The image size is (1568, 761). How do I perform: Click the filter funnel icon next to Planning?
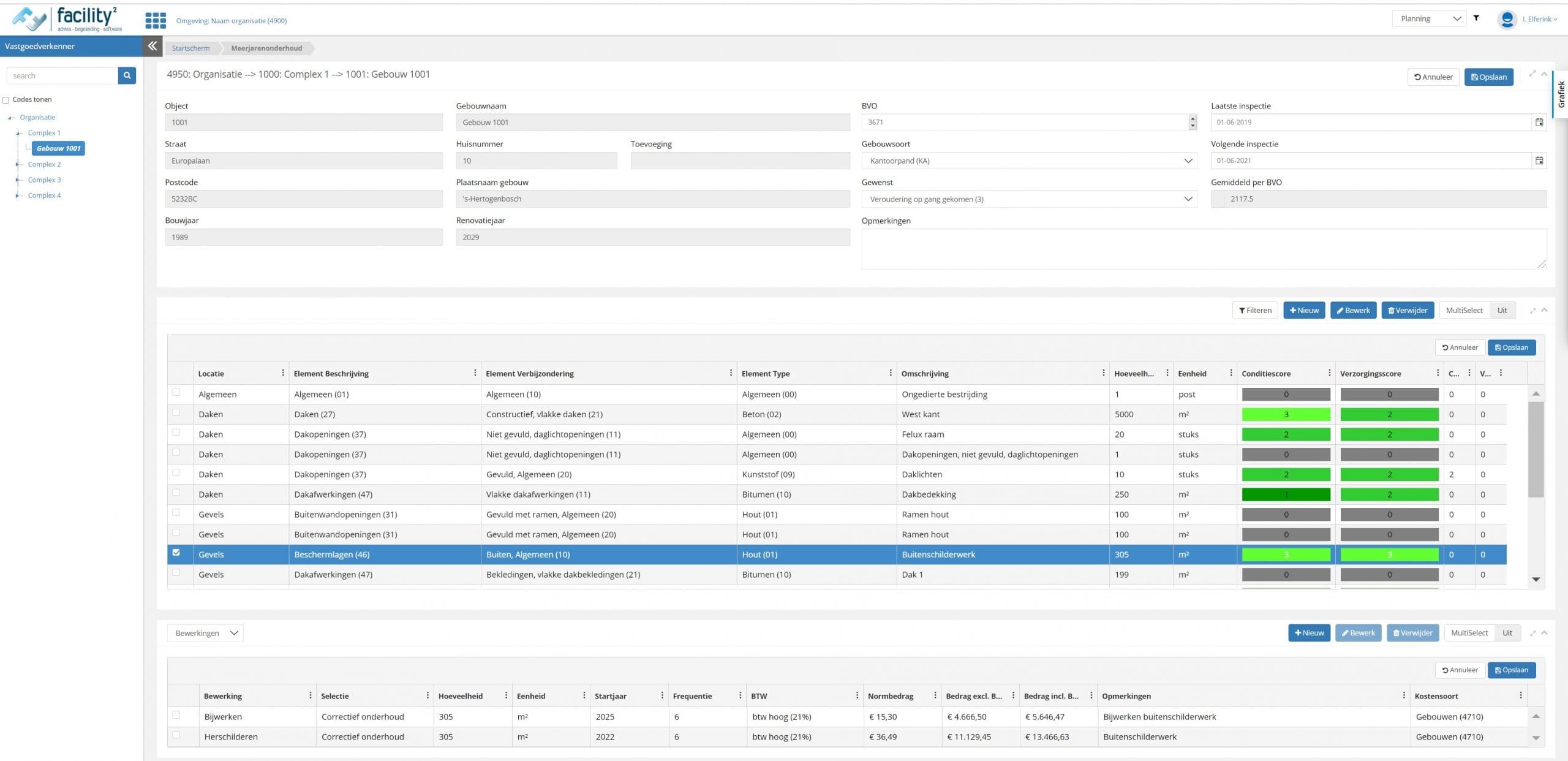click(1476, 18)
